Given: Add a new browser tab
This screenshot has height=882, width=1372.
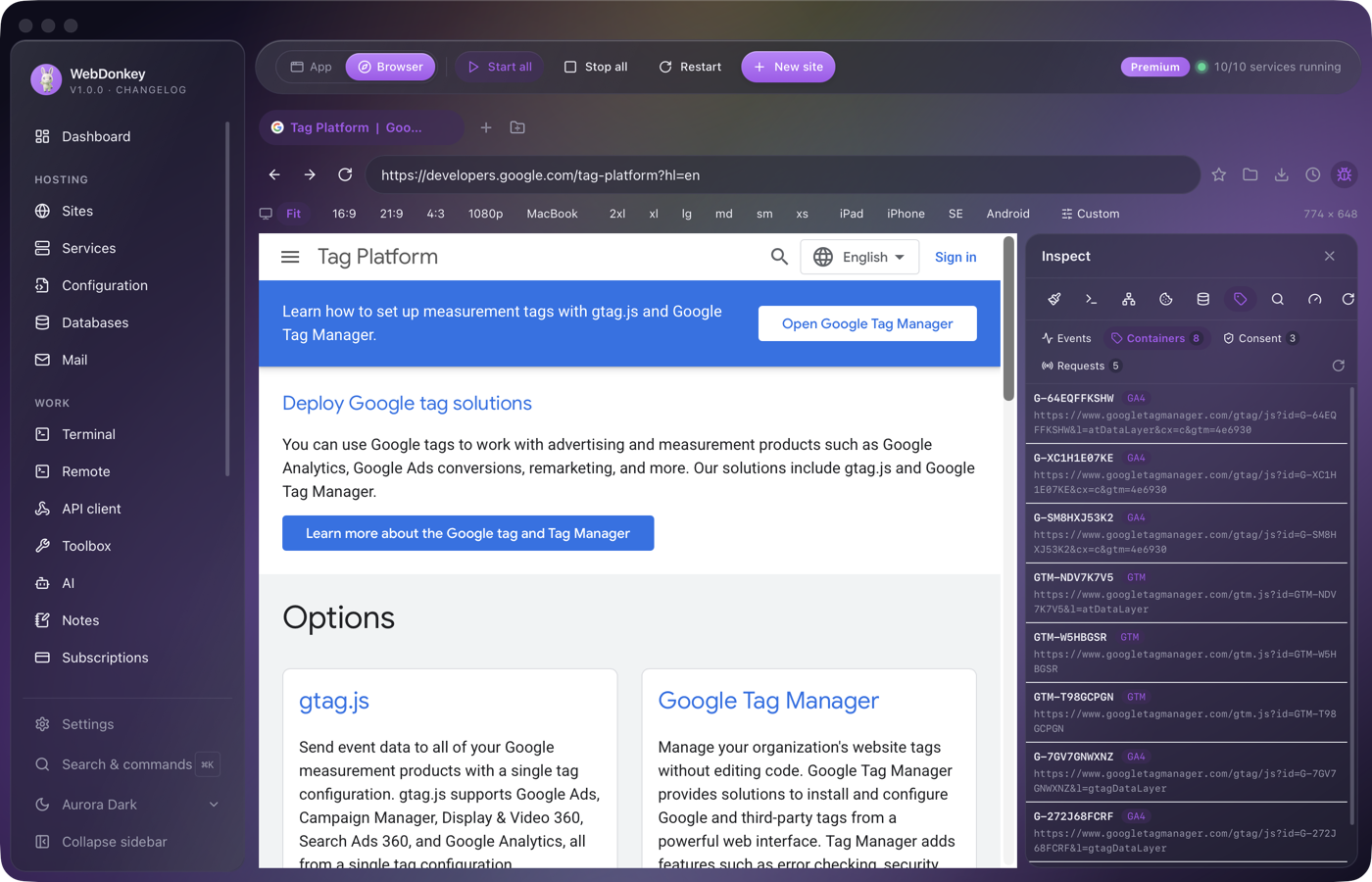Looking at the screenshot, I should (x=486, y=127).
